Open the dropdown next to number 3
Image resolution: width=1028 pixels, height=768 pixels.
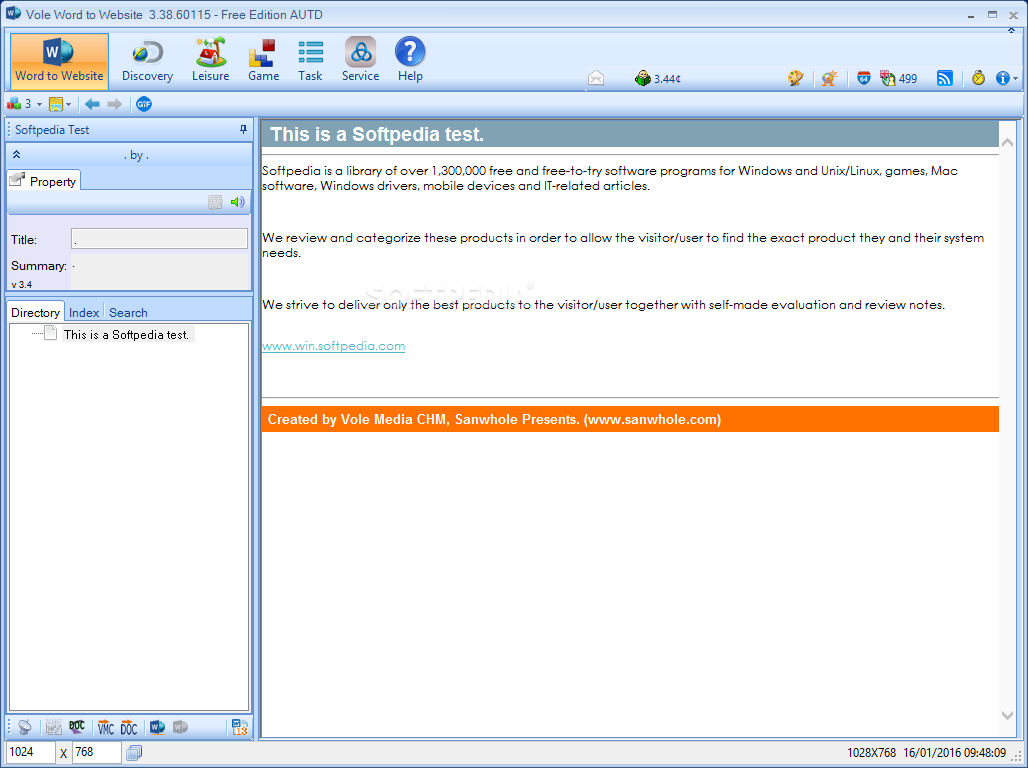coord(39,104)
